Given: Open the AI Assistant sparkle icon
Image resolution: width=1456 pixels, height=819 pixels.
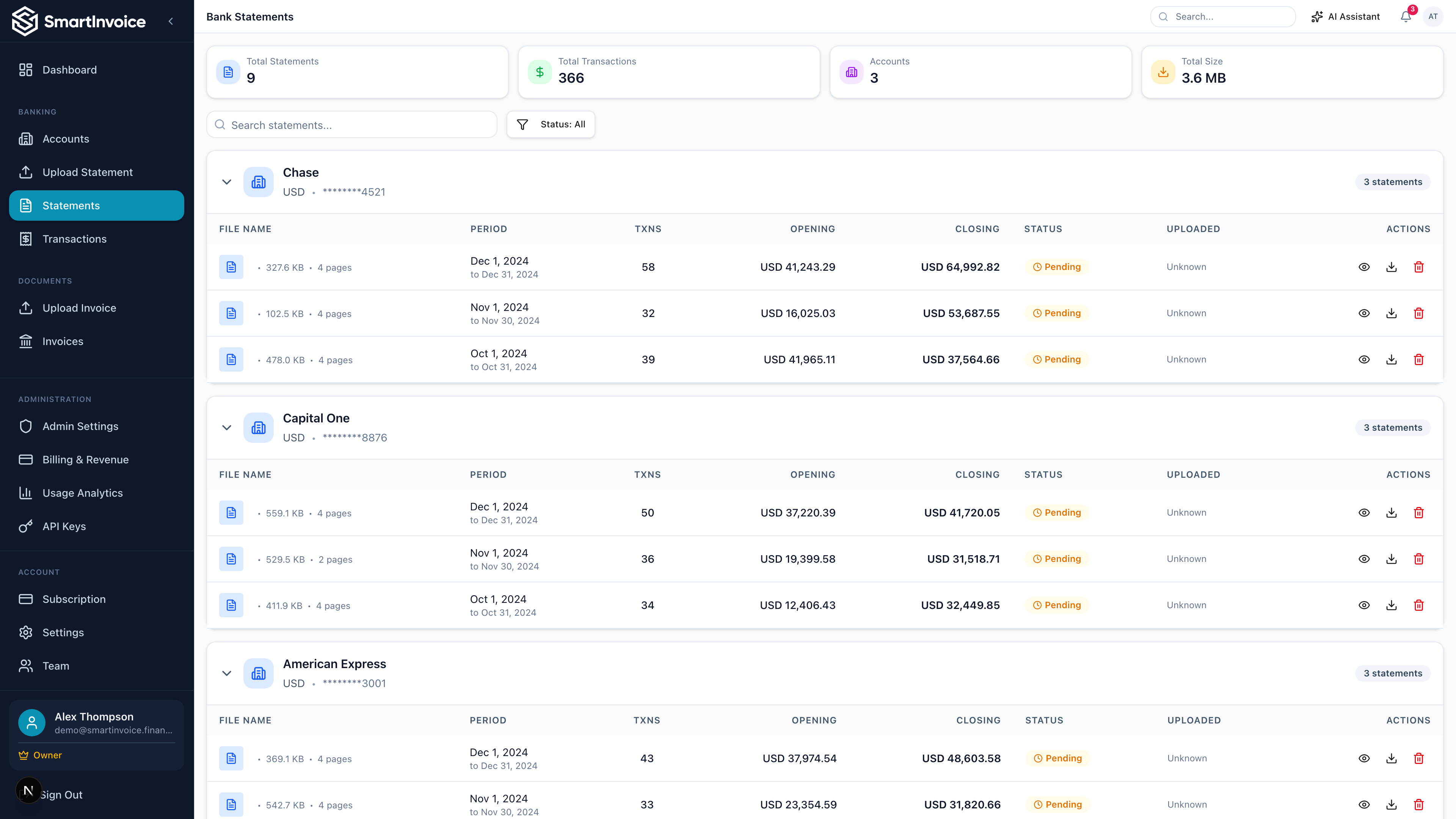Looking at the screenshot, I should click(x=1316, y=16).
